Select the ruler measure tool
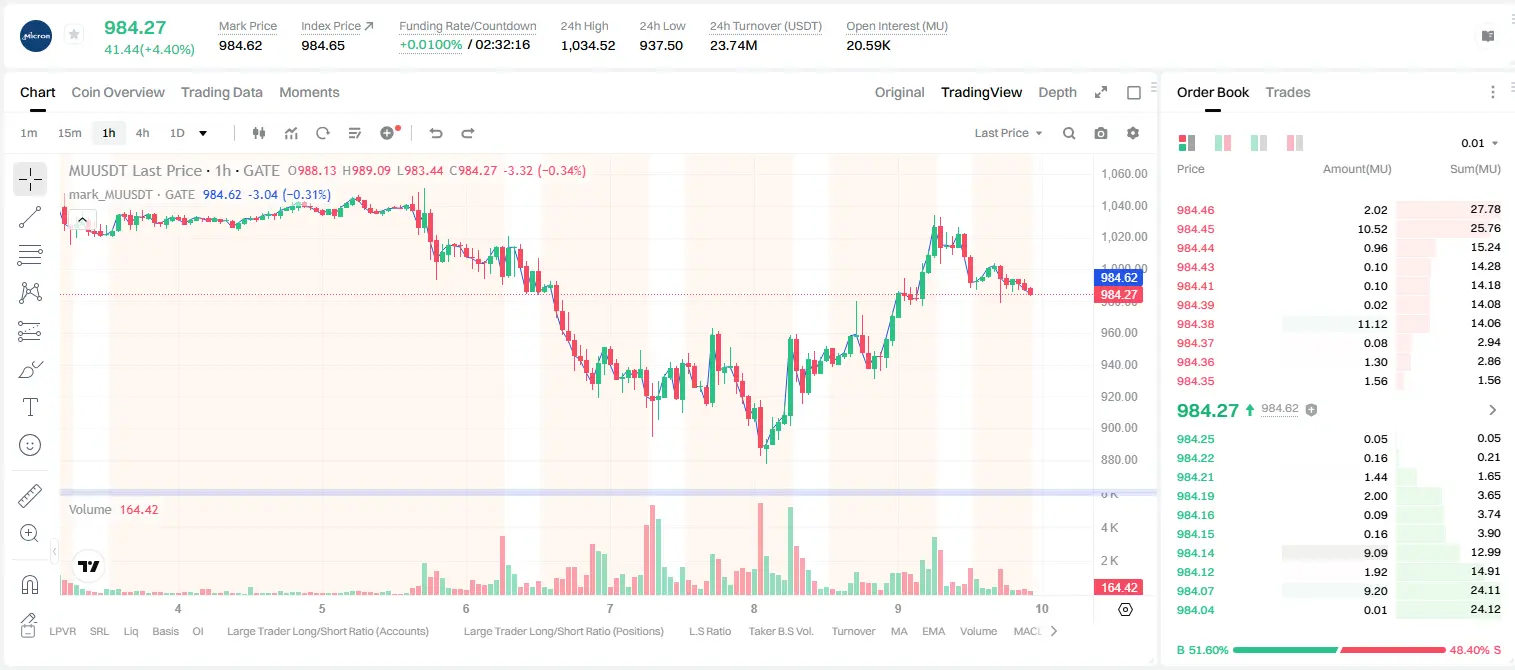 point(30,496)
